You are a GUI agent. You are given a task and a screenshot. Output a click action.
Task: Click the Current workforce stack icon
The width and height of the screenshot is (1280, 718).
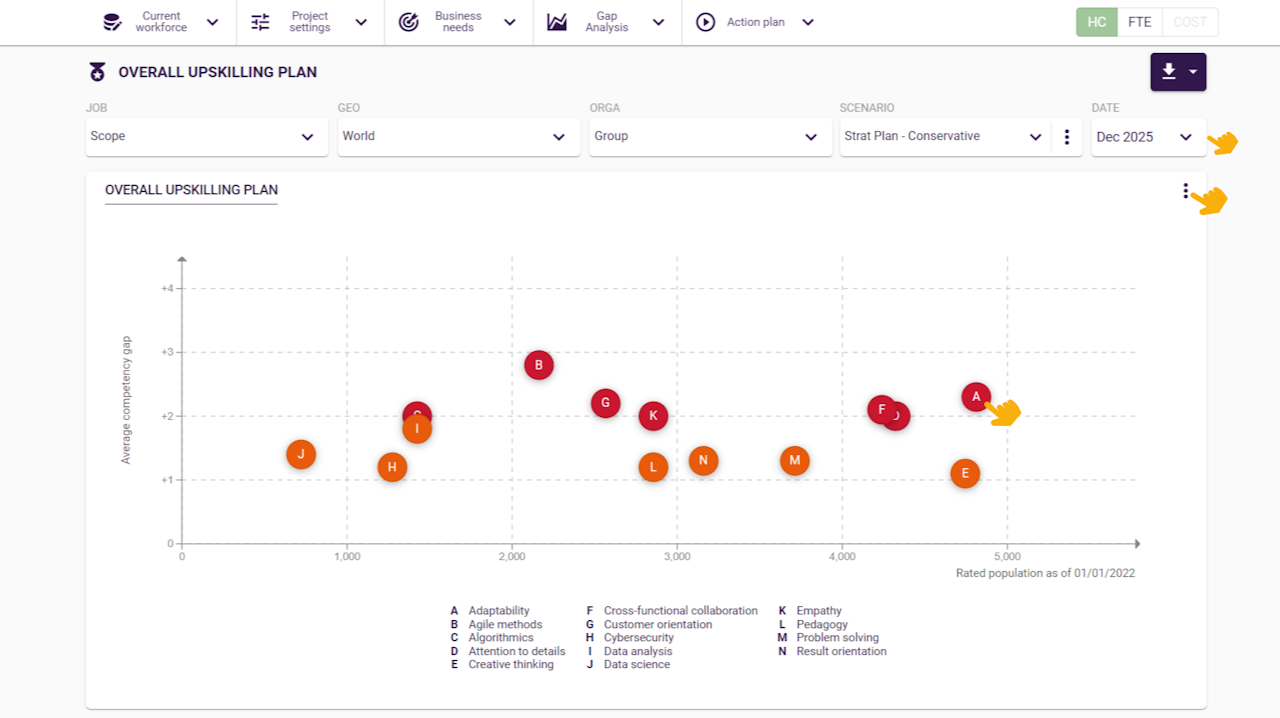tap(113, 22)
